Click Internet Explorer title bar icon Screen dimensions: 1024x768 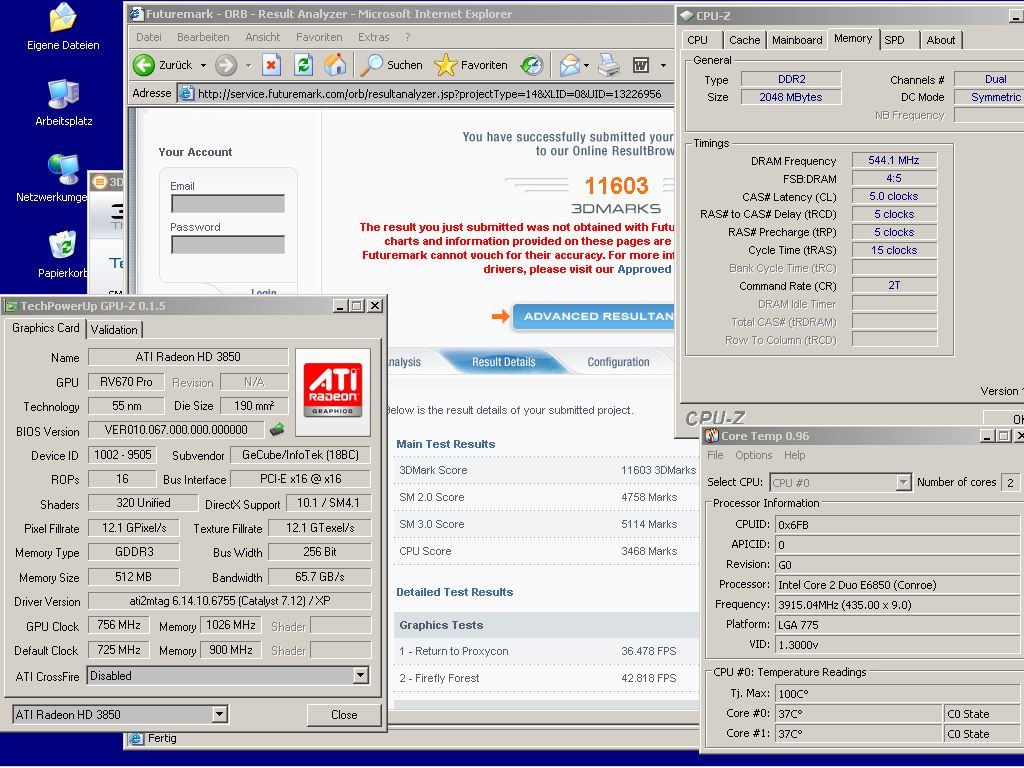[136, 14]
